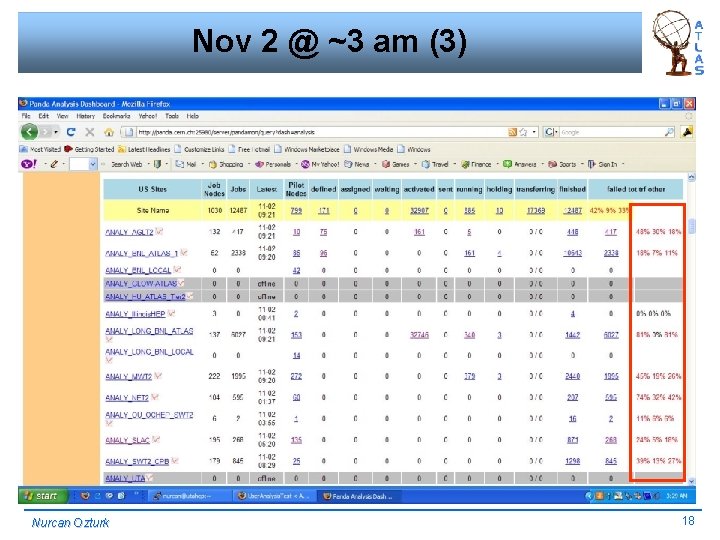This screenshot has height=540, width=720.
Task: Click the RSS feed icon in address bar
Action: tap(512, 132)
